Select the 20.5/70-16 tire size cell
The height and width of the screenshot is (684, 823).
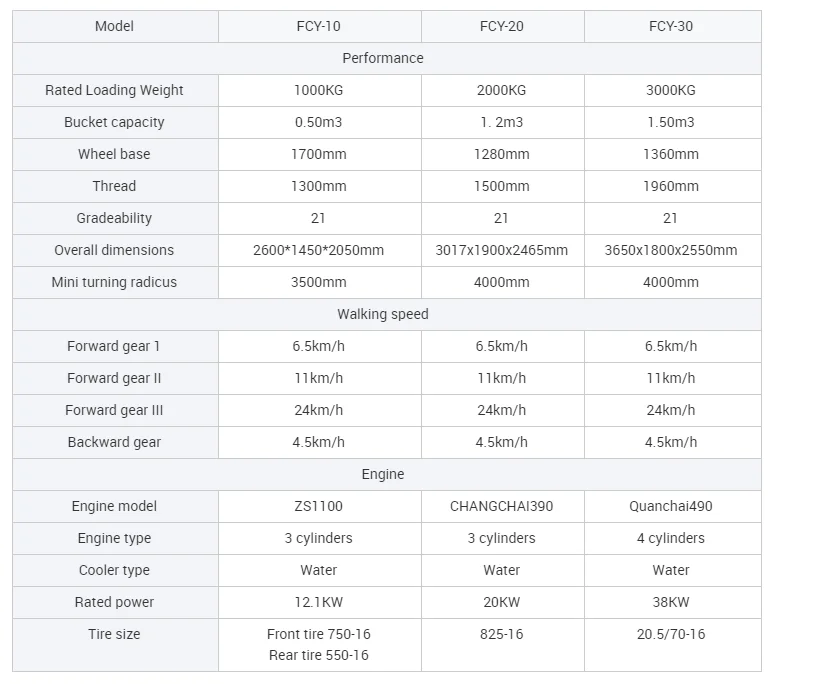(x=670, y=634)
